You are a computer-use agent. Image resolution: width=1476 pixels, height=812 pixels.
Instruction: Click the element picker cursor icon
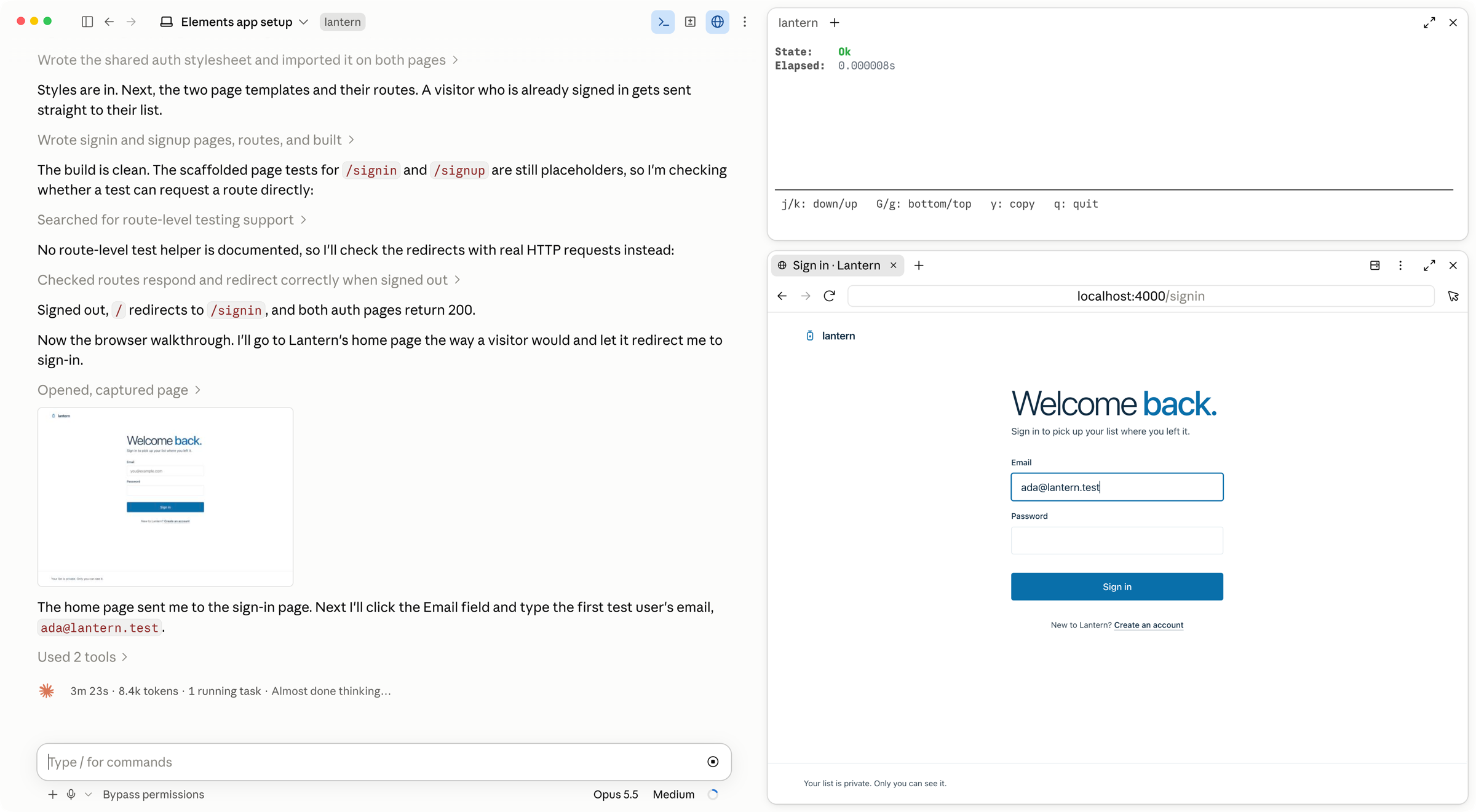[1453, 296]
